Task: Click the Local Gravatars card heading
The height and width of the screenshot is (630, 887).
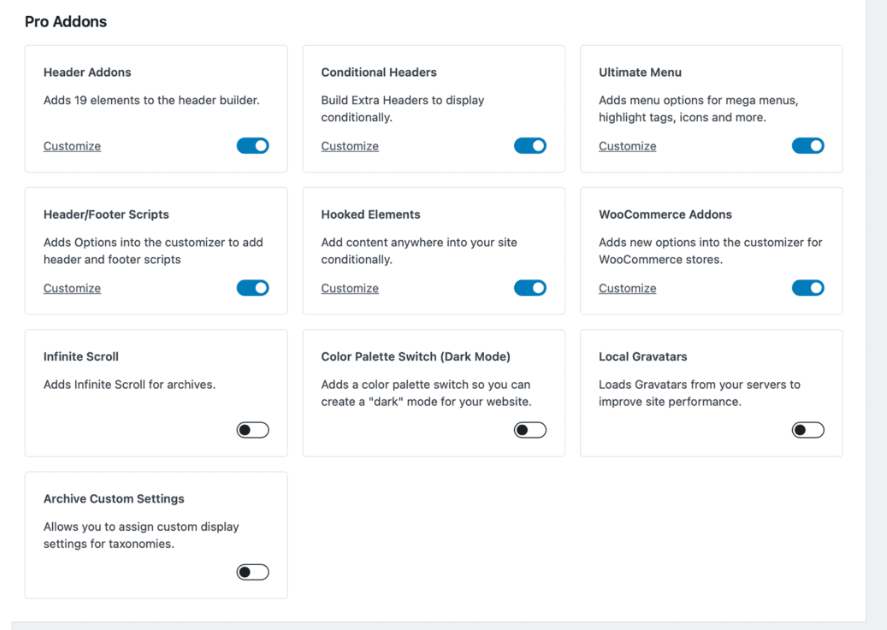Action: tap(643, 357)
